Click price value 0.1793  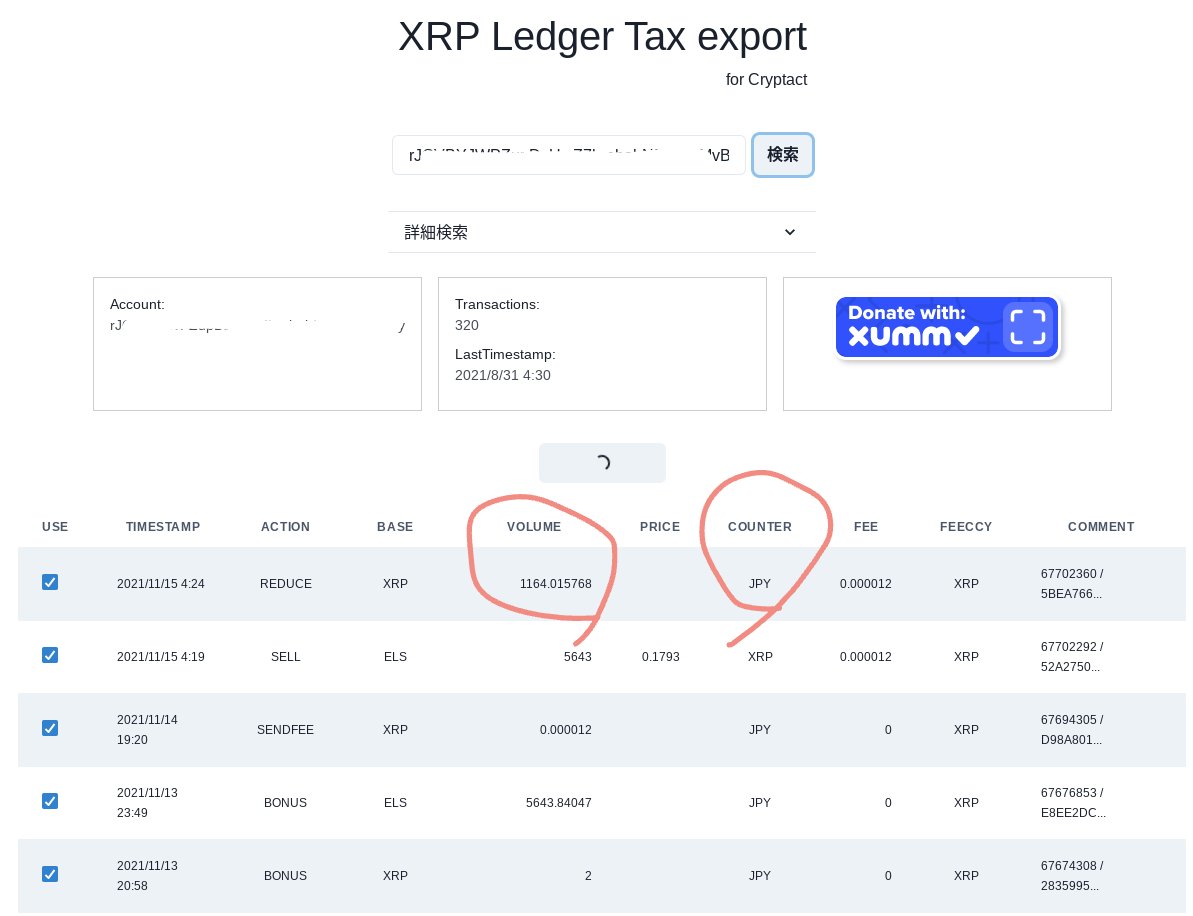660,657
